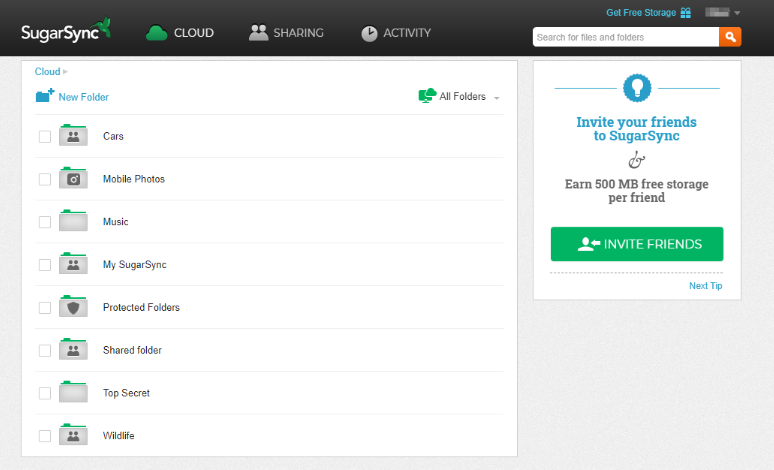Click the orange search magnifier button
The image size is (774, 470).
(x=730, y=37)
